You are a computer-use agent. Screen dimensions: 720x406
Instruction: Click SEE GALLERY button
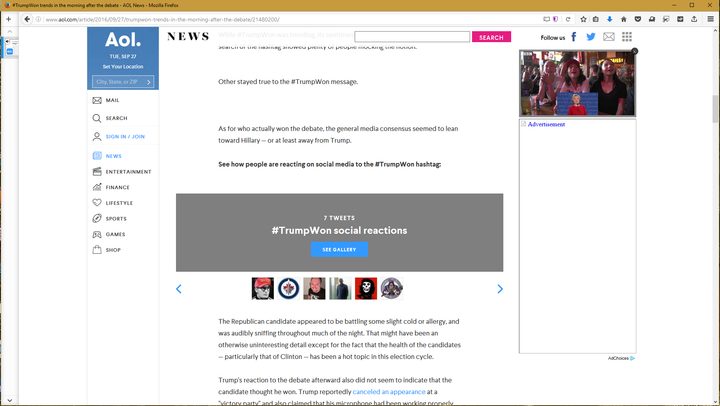(339, 249)
